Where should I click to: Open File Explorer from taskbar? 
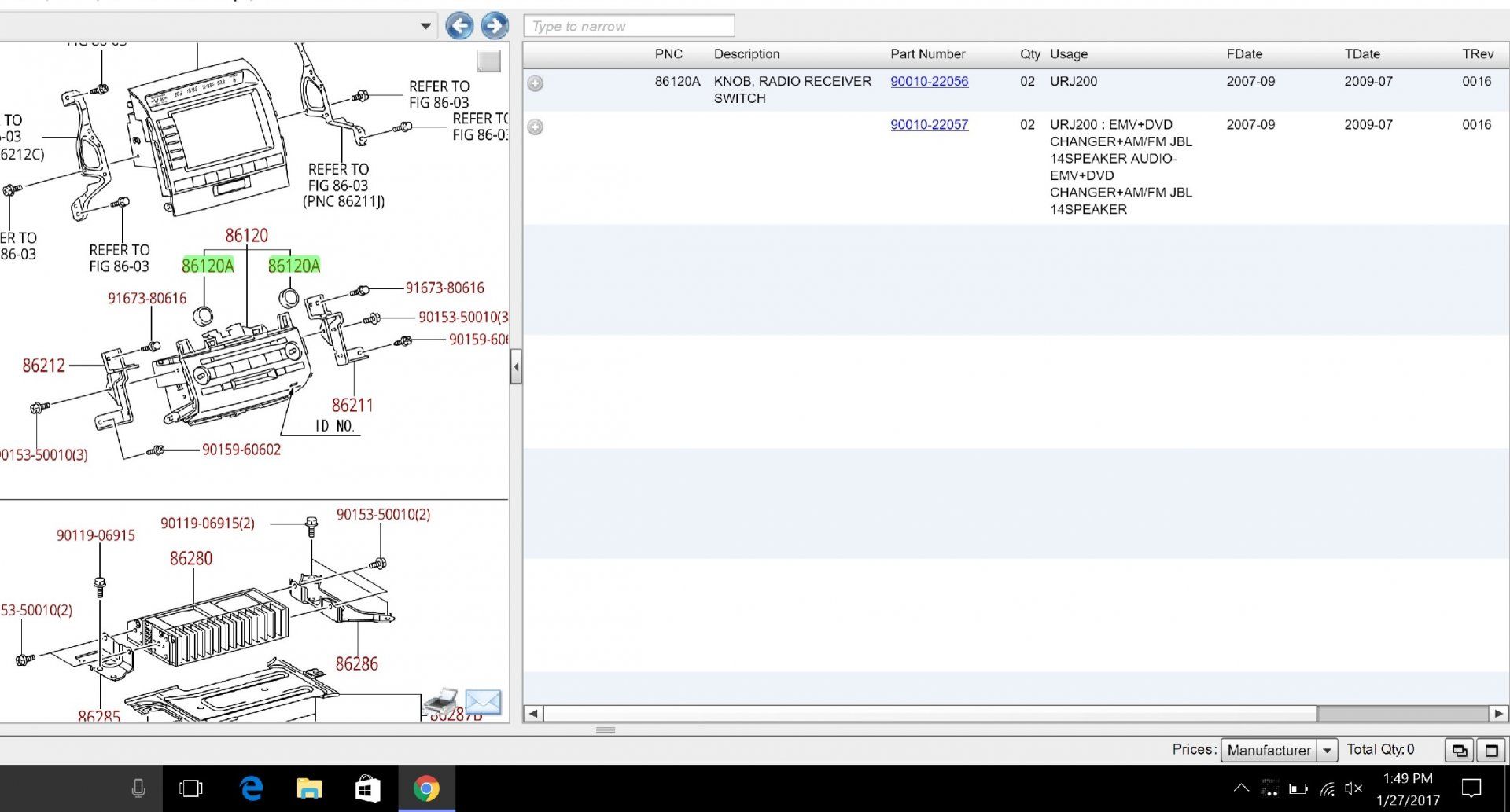coord(309,788)
